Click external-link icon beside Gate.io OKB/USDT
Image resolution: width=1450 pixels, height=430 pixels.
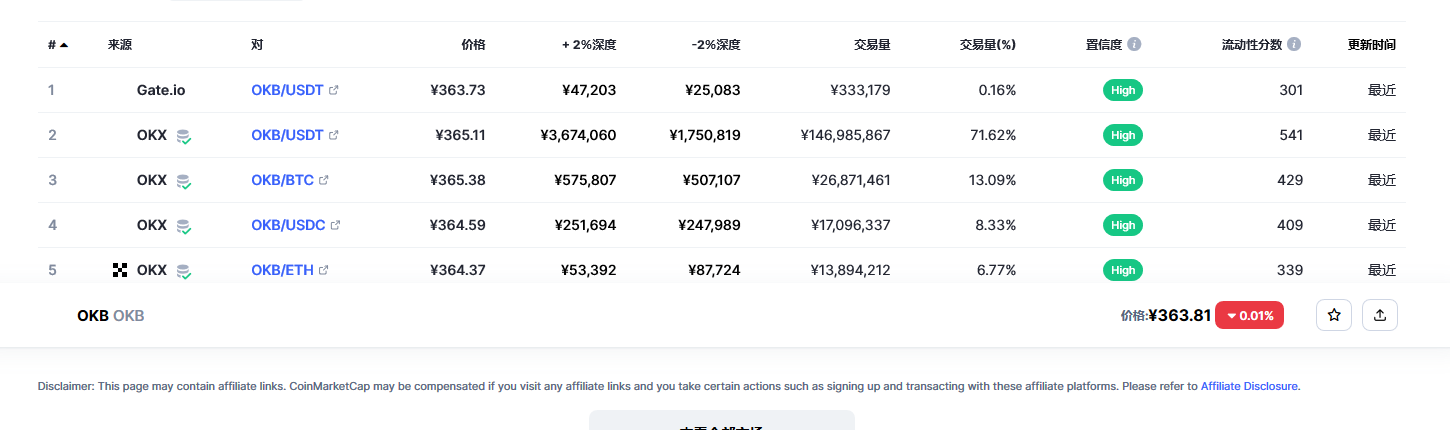click(334, 91)
